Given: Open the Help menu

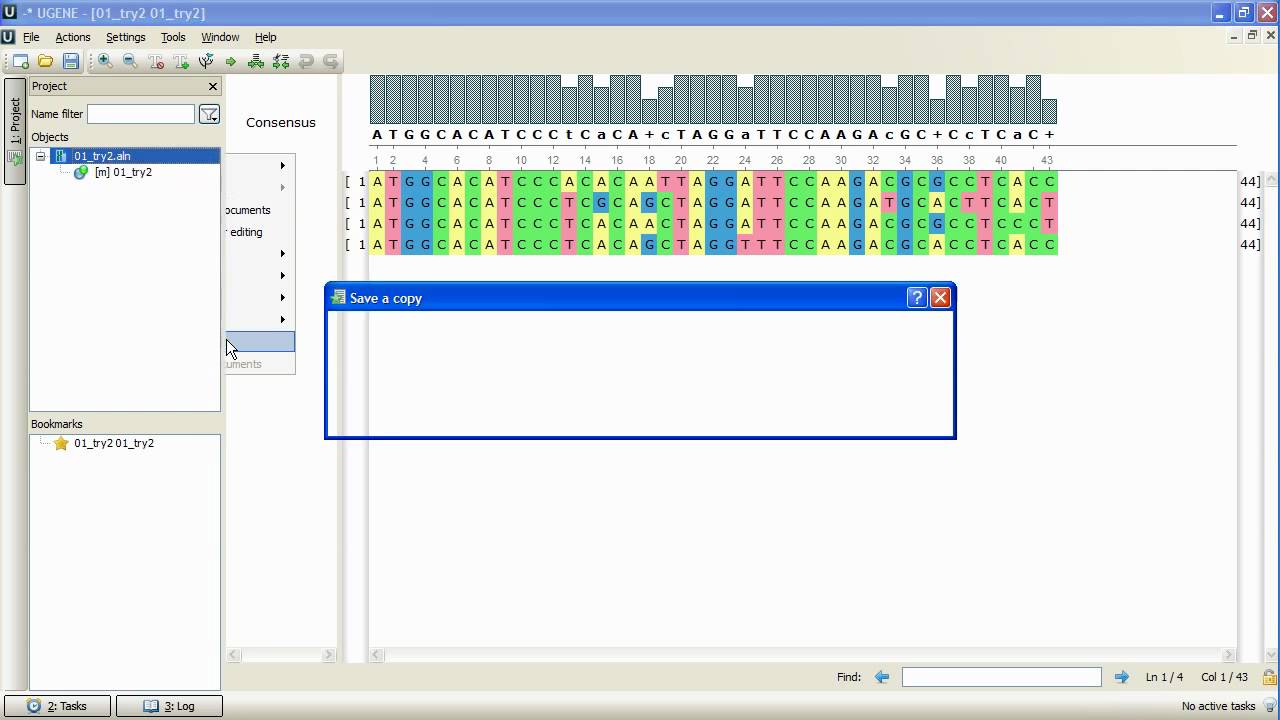Looking at the screenshot, I should pyautogui.click(x=265, y=37).
